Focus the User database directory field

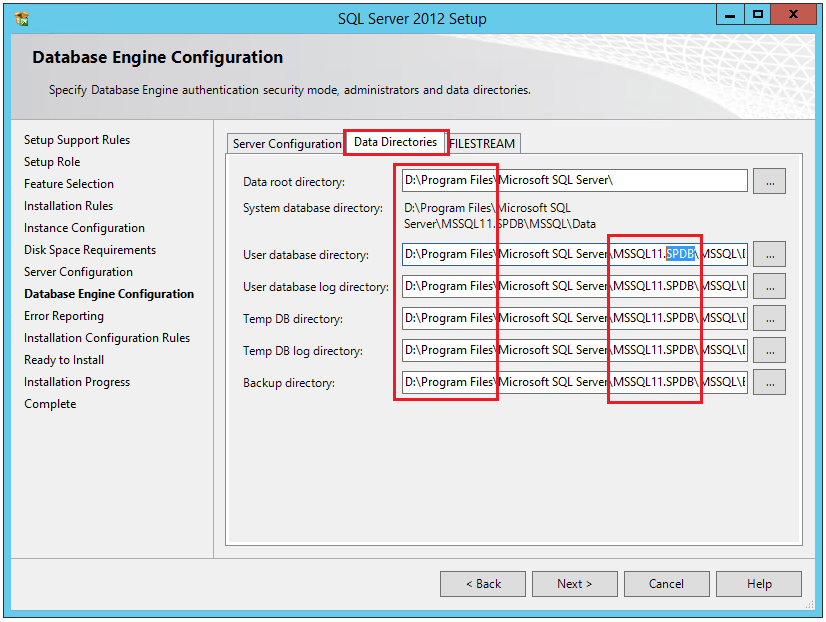(575, 254)
